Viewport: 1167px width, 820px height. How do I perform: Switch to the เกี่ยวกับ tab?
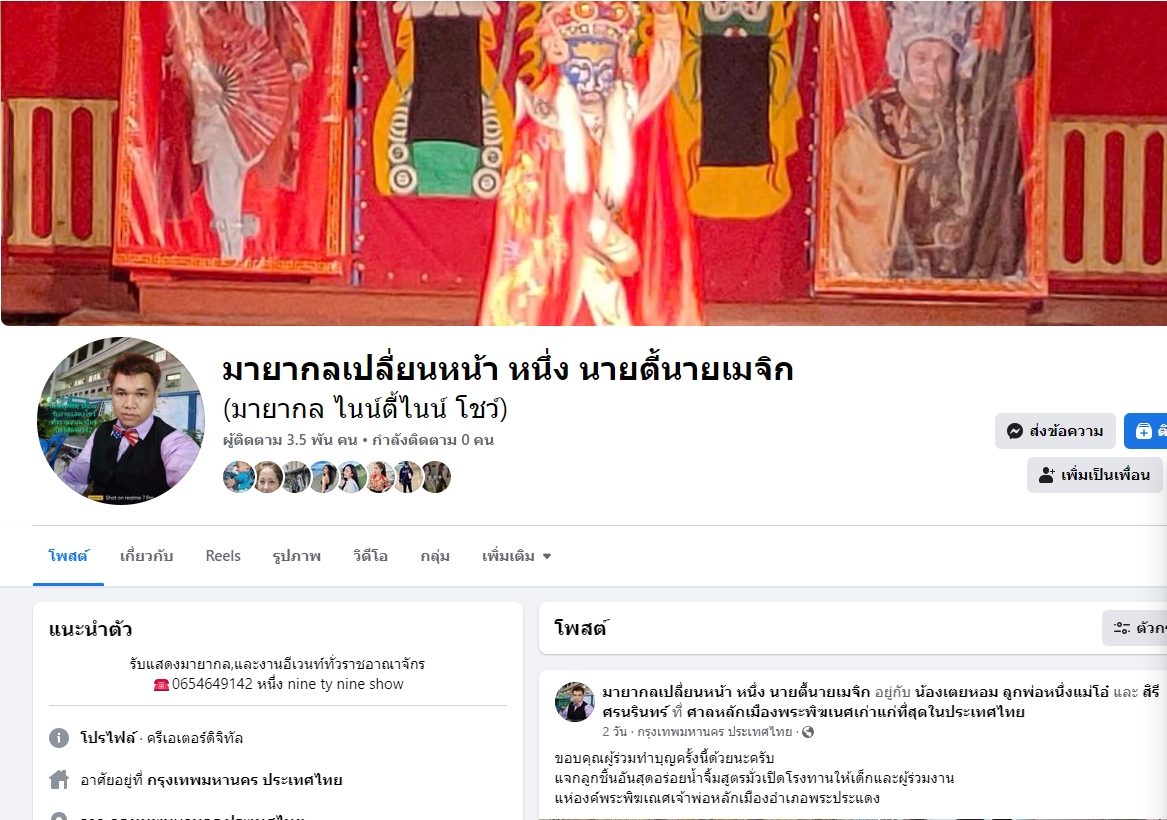pyautogui.click(x=147, y=556)
